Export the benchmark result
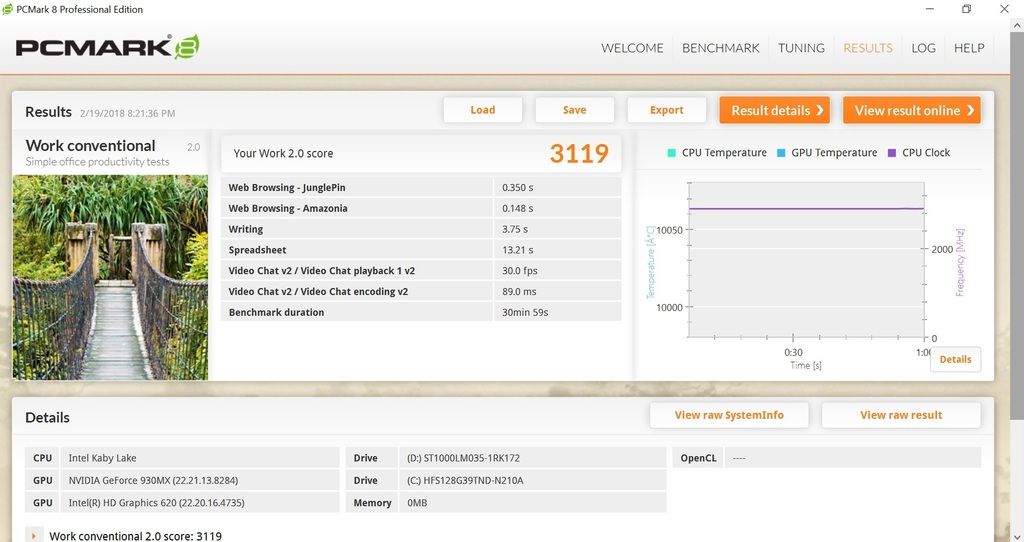This screenshot has height=542, width=1024. [666, 110]
